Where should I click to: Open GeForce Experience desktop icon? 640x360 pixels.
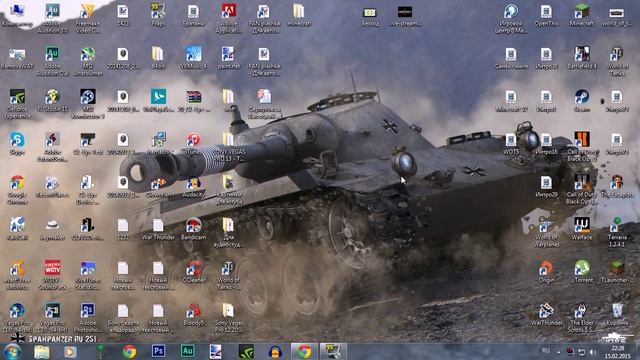(x=17, y=104)
